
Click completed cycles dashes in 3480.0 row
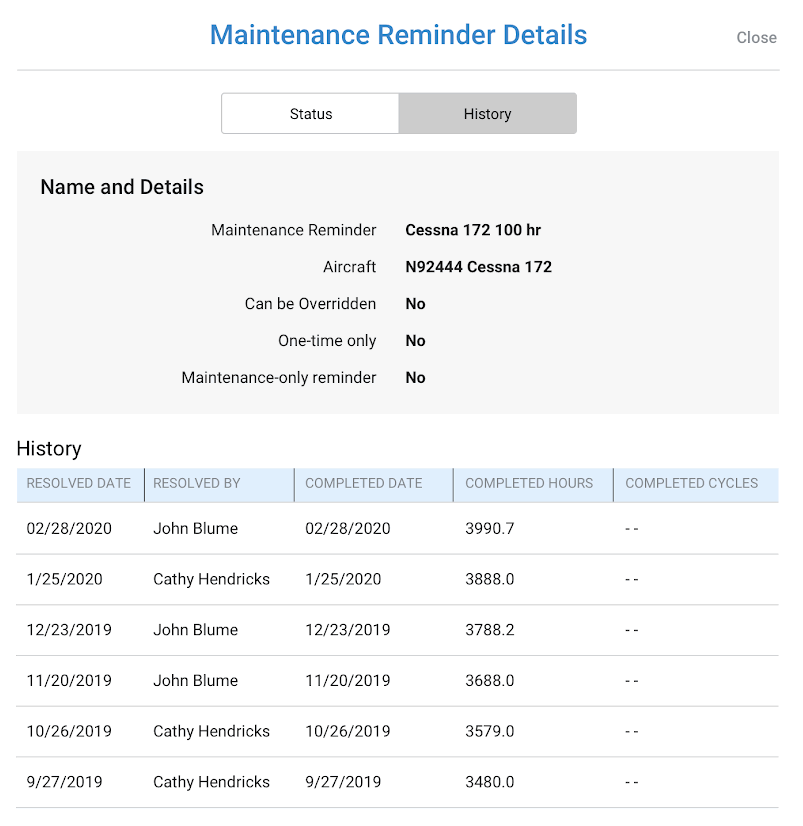pyautogui.click(x=632, y=782)
